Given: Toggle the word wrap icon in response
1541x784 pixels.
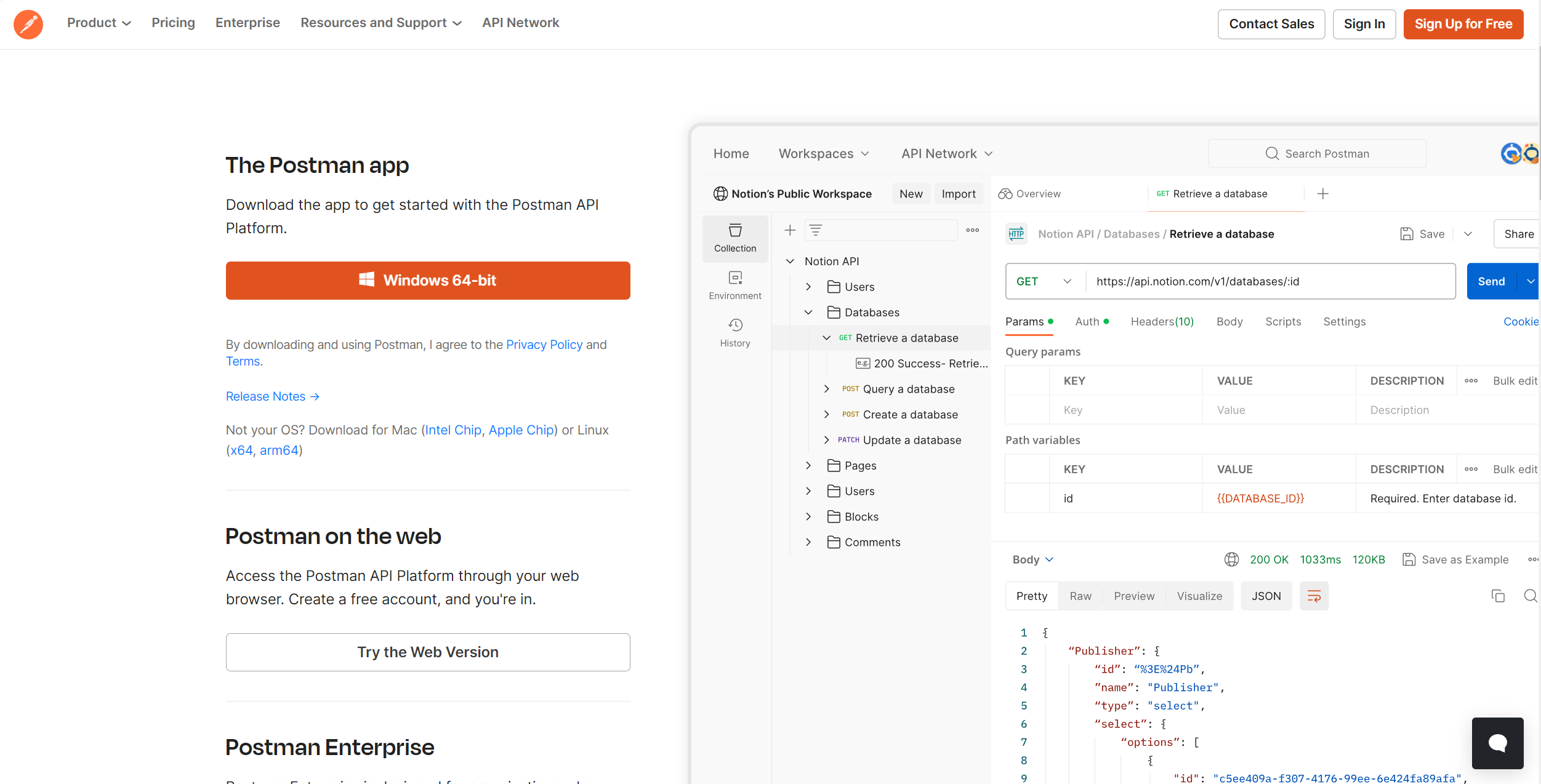Looking at the screenshot, I should [1313, 596].
